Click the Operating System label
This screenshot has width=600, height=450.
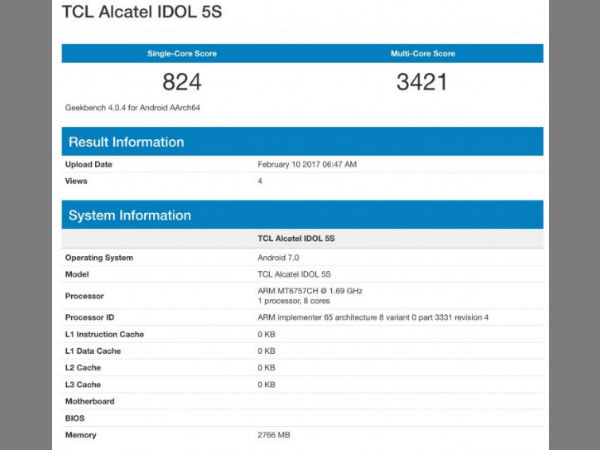pos(99,258)
